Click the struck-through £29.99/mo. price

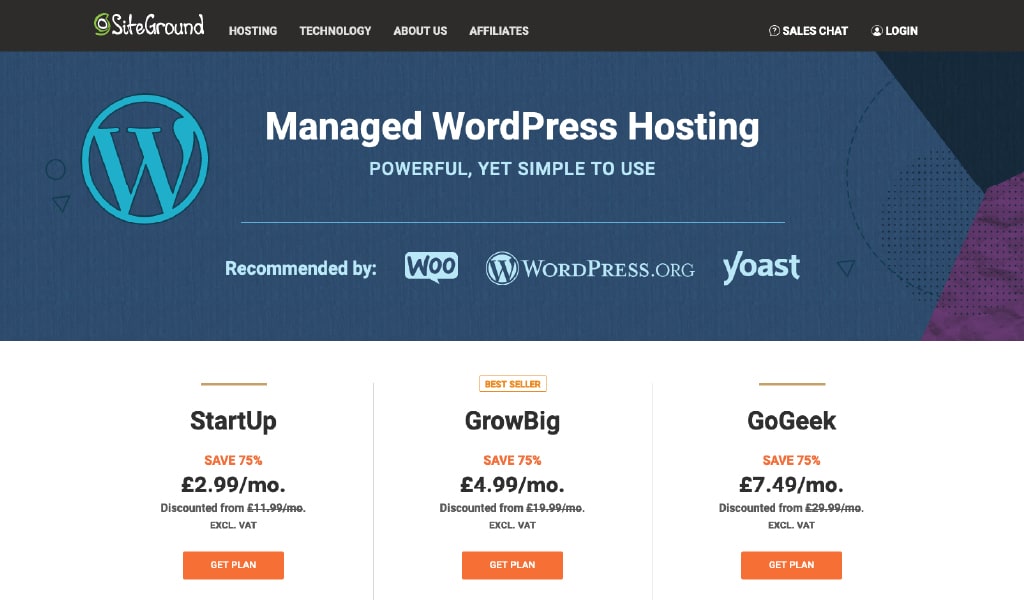coord(834,508)
